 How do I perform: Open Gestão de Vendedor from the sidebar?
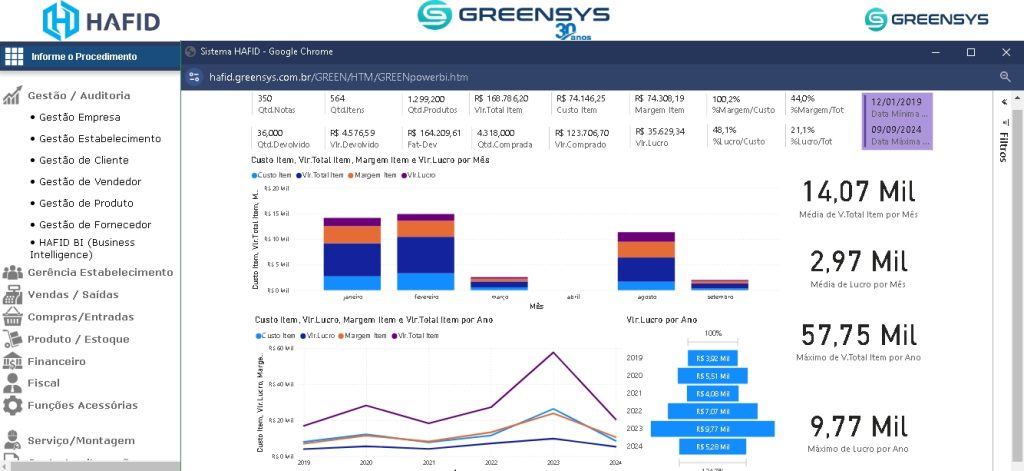click(x=90, y=182)
